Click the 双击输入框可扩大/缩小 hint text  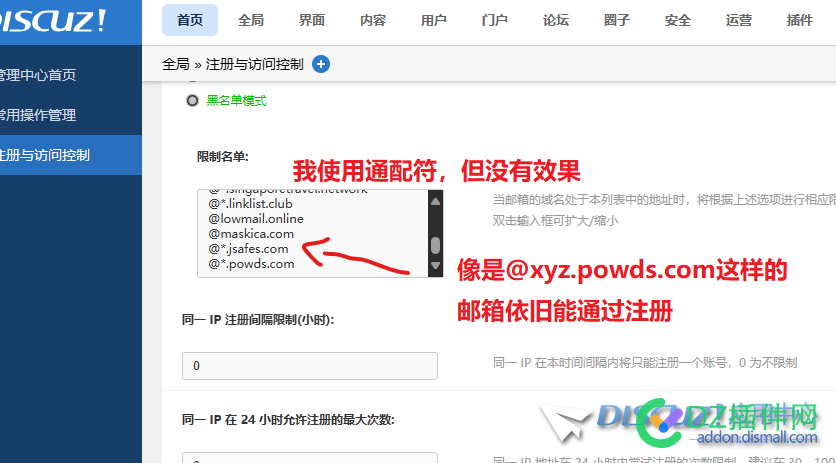[x=556, y=220]
